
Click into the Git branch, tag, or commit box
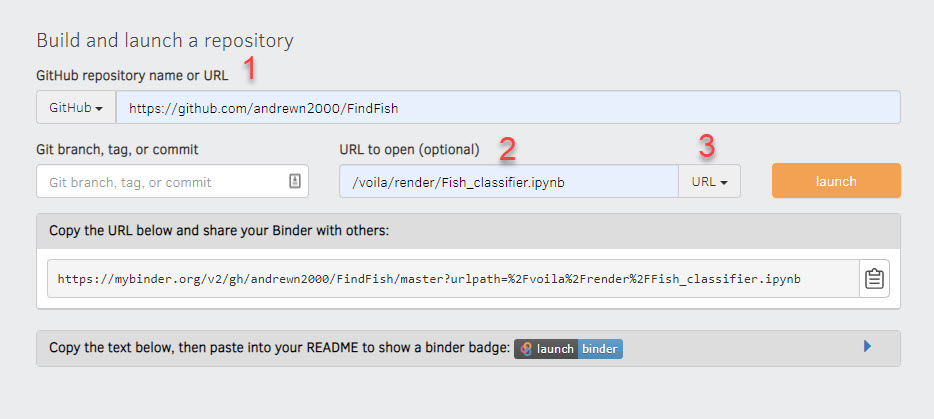point(172,181)
